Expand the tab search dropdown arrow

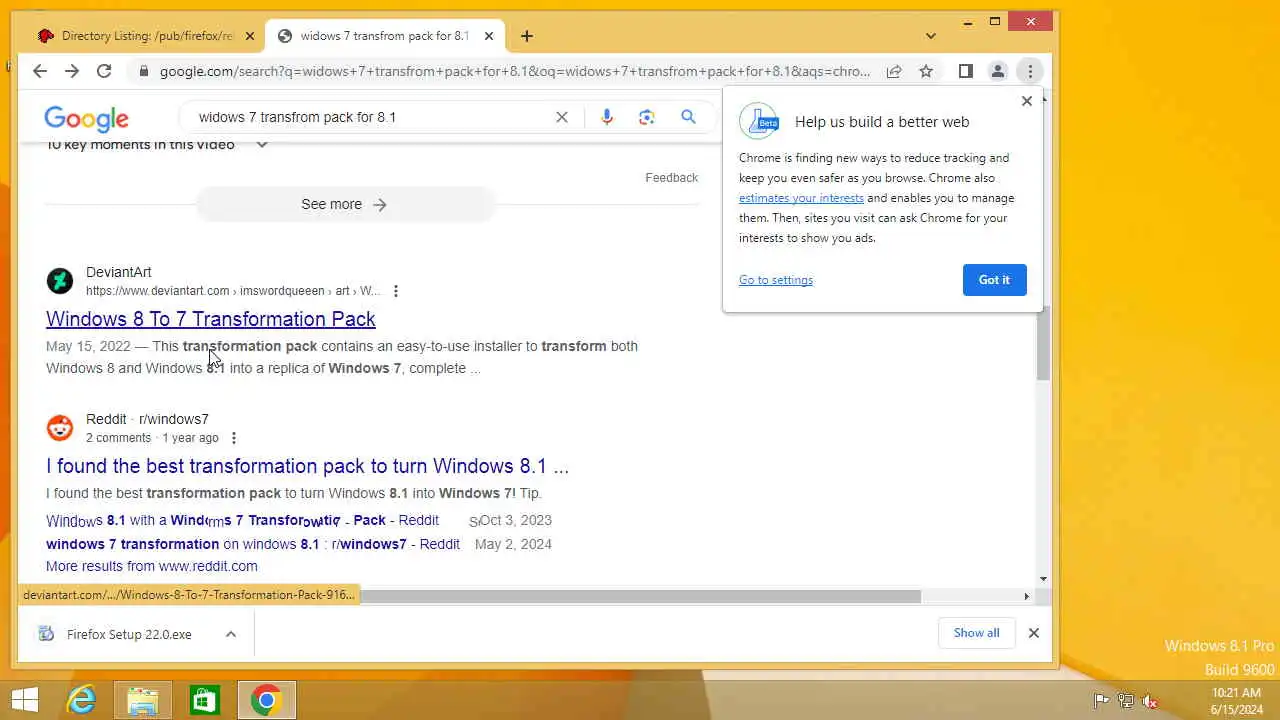(x=931, y=36)
